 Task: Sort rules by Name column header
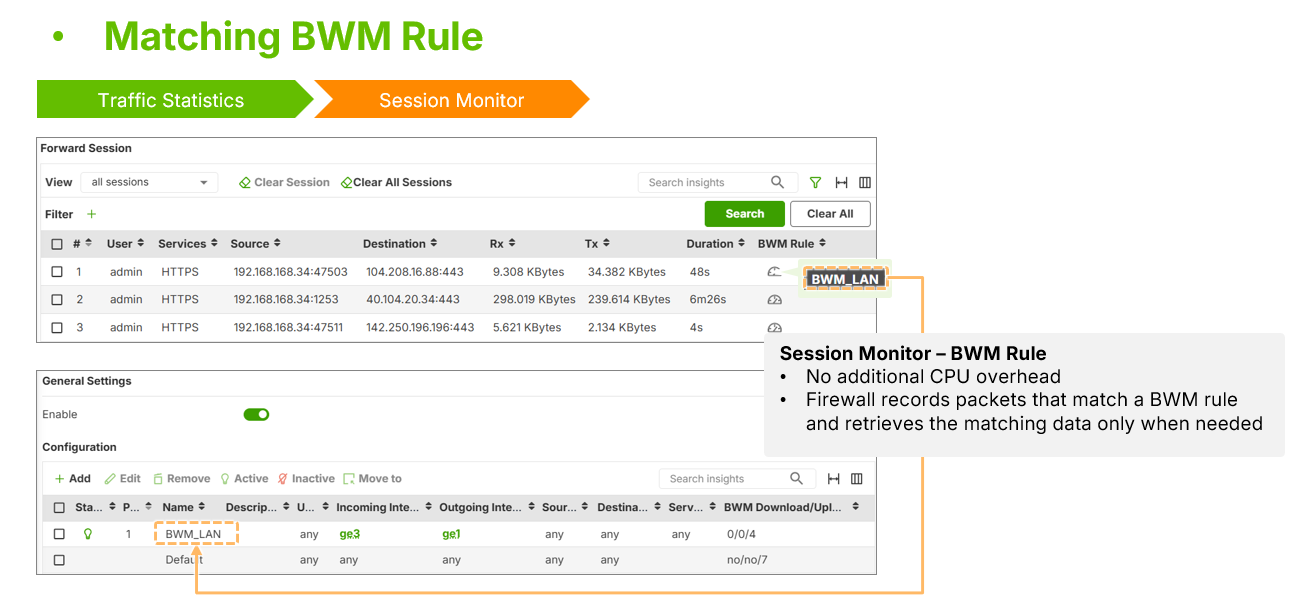click(x=184, y=508)
